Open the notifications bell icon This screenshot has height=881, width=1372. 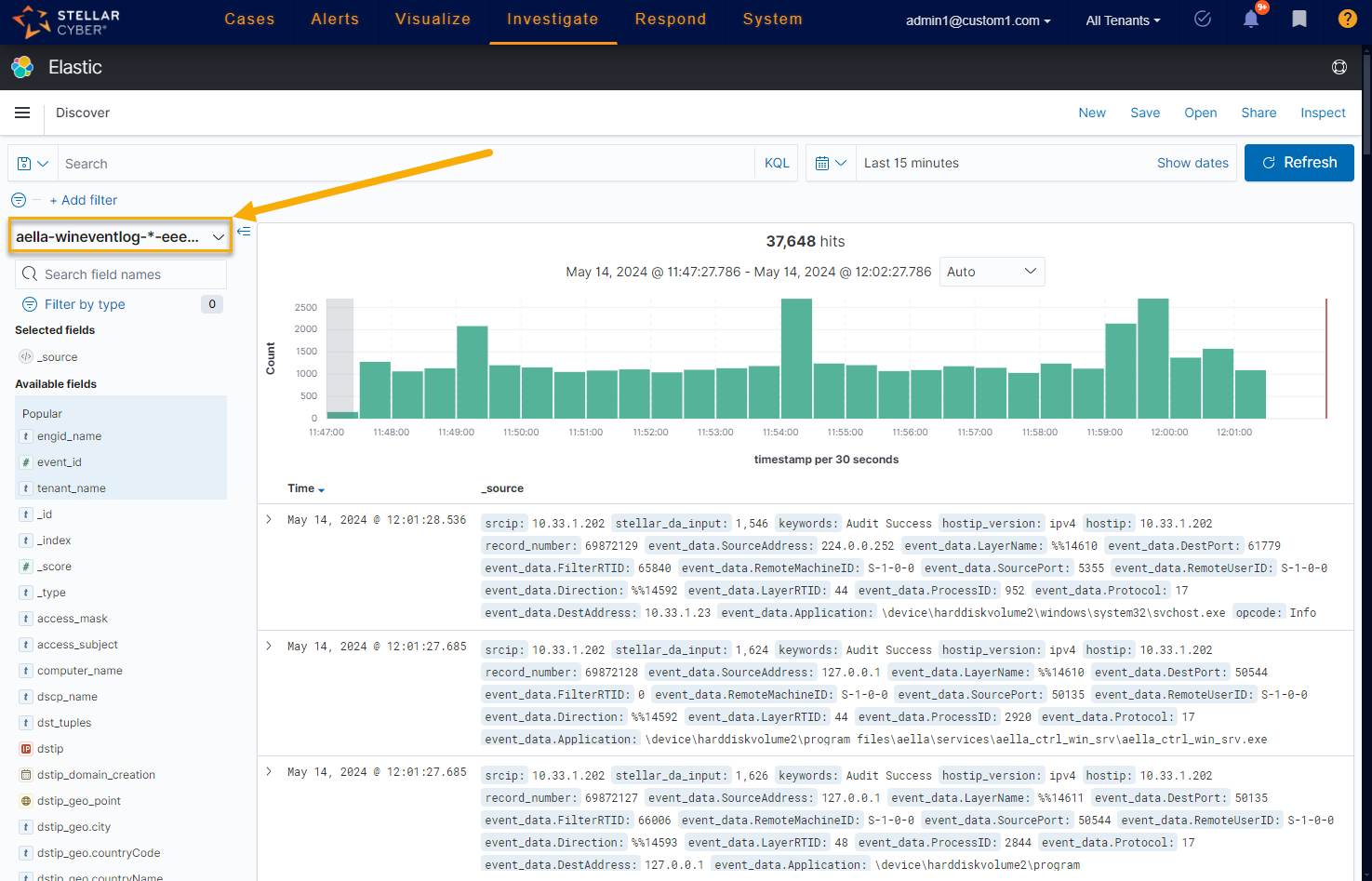pos(1251,20)
